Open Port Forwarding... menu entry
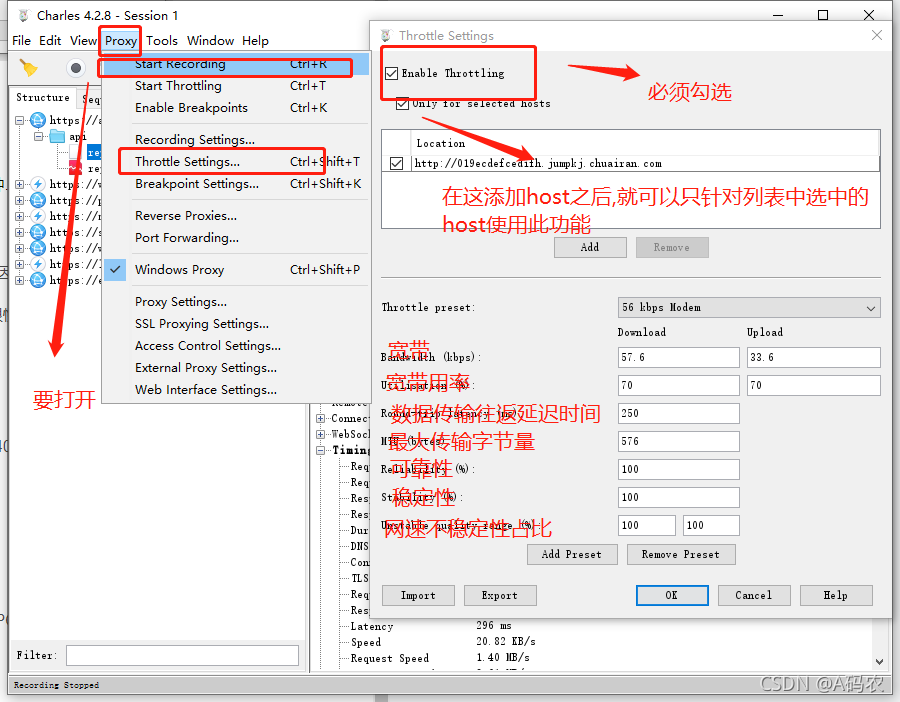The width and height of the screenshot is (900, 702). pos(235,238)
